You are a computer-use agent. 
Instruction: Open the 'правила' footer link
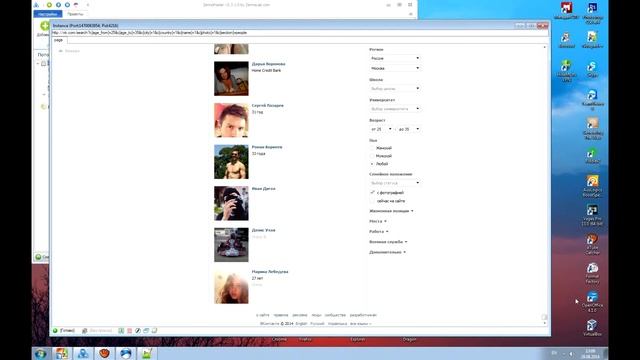281,315
